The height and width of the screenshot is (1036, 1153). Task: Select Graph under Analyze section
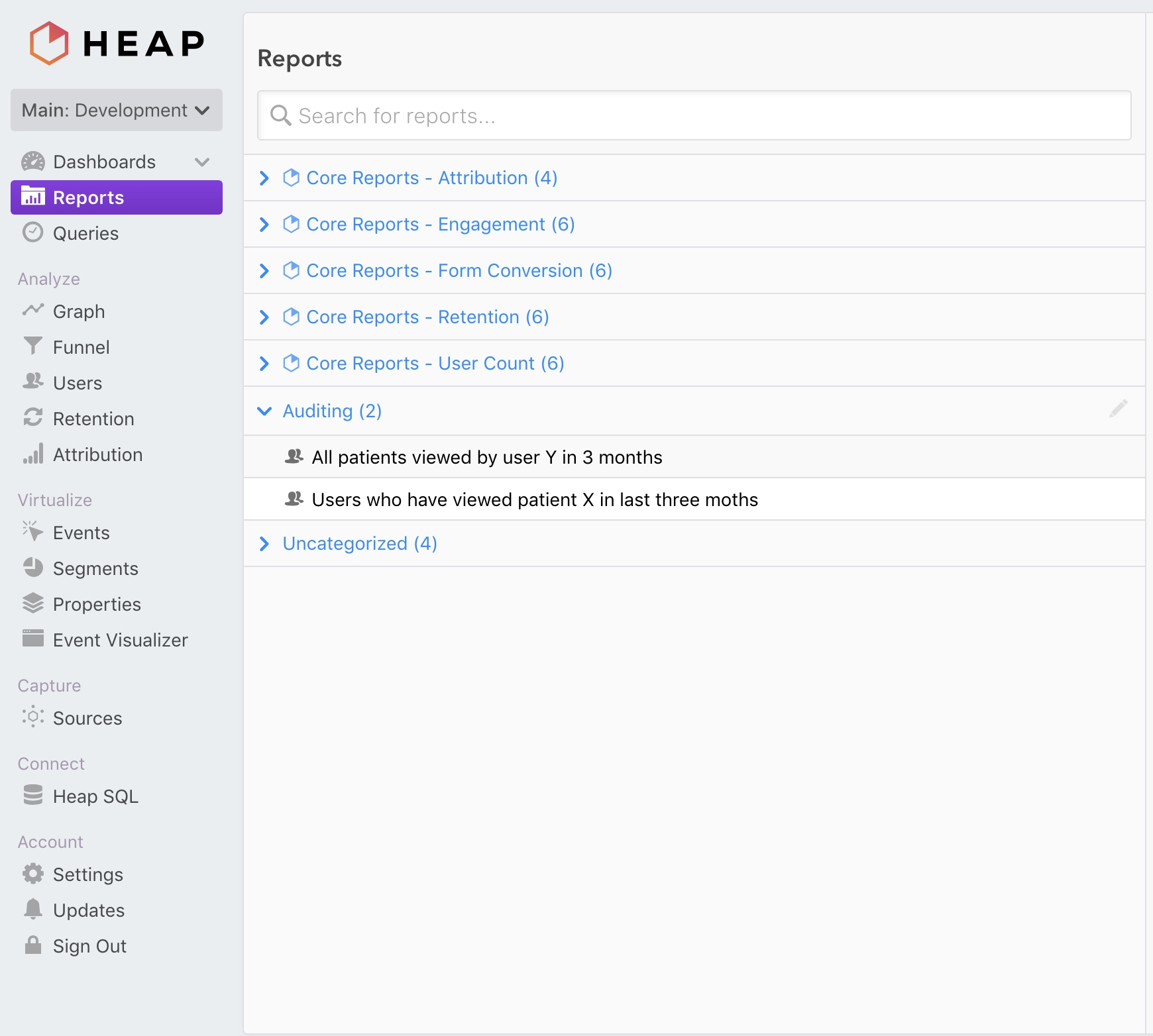78,311
